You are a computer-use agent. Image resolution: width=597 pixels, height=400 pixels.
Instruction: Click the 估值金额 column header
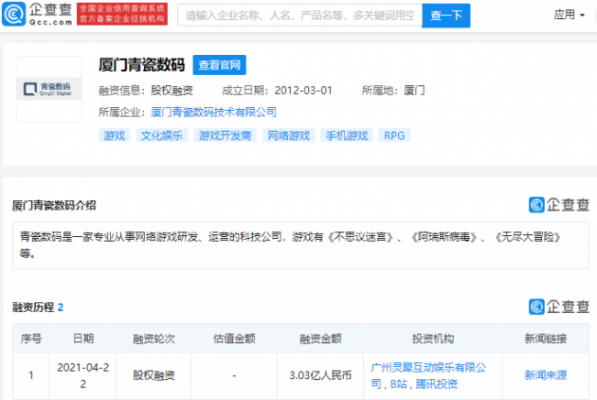point(234,338)
